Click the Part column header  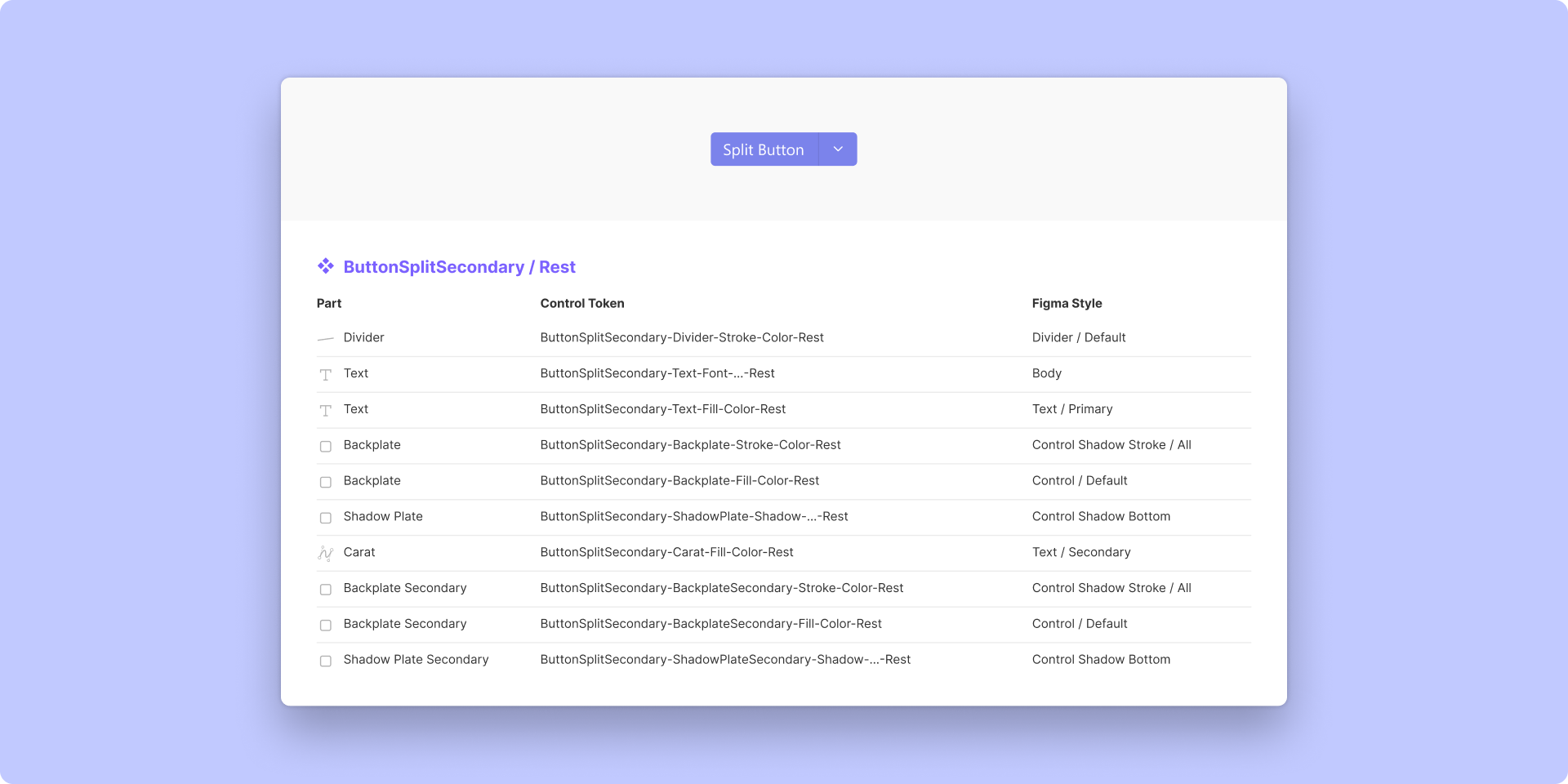point(329,303)
